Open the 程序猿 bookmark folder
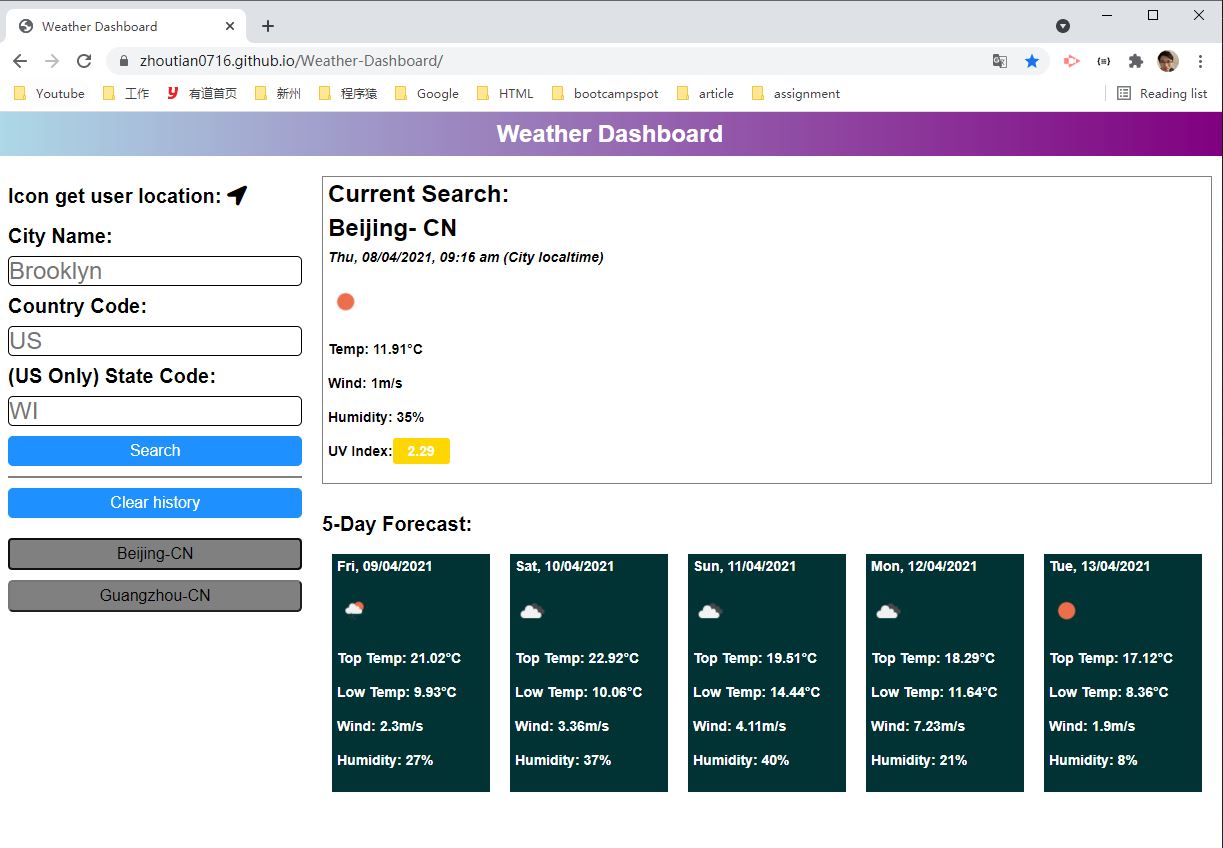The width and height of the screenshot is (1223, 848). pyautogui.click(x=347, y=93)
